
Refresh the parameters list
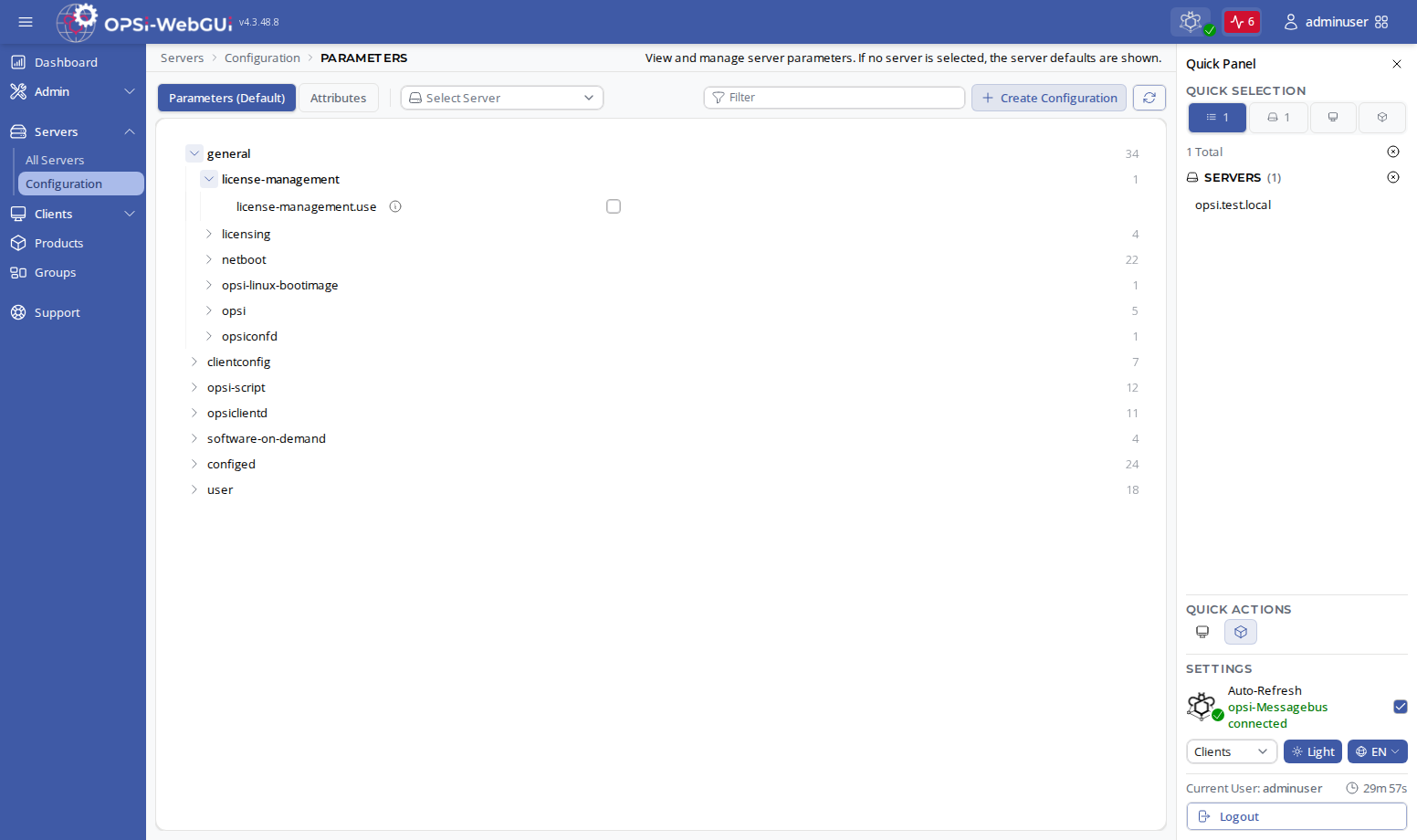pyautogui.click(x=1149, y=98)
